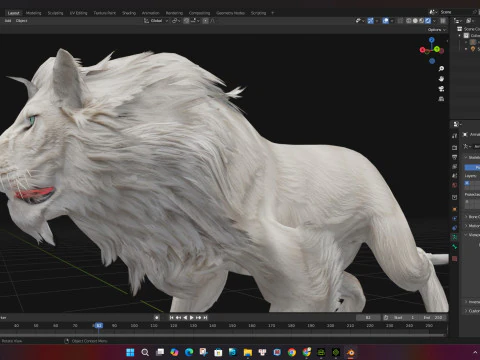
Task: Open the Object menu in viewport header
Action: [x=21, y=21]
